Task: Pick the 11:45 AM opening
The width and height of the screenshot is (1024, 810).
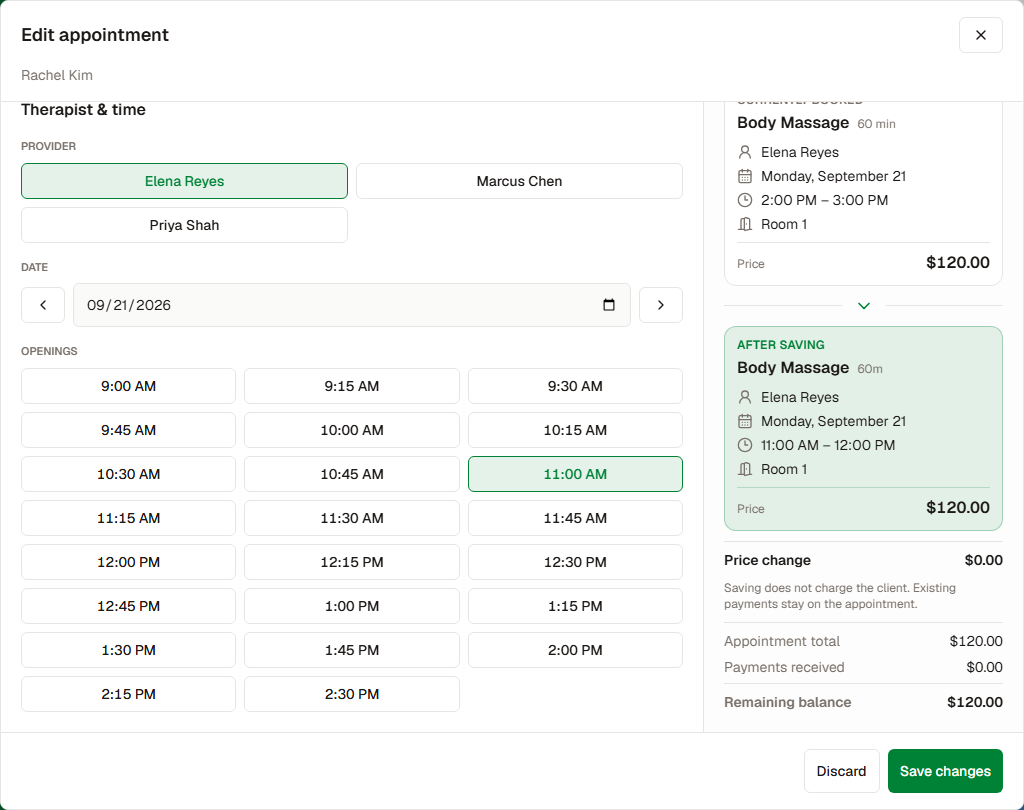Action: pos(575,518)
